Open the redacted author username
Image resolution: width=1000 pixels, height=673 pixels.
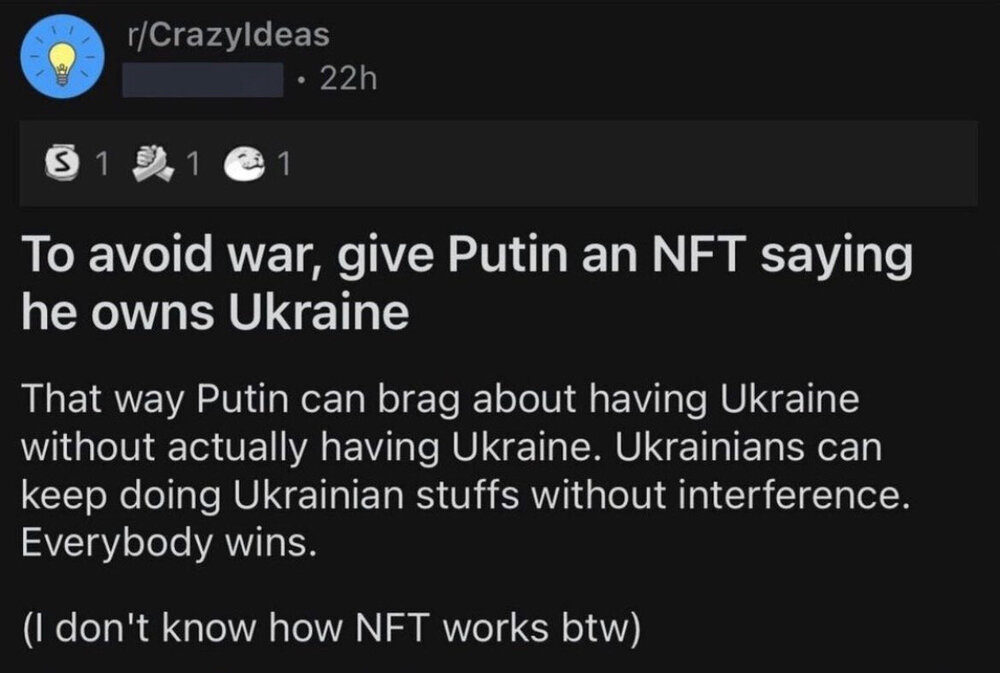pyautogui.click(x=203, y=79)
